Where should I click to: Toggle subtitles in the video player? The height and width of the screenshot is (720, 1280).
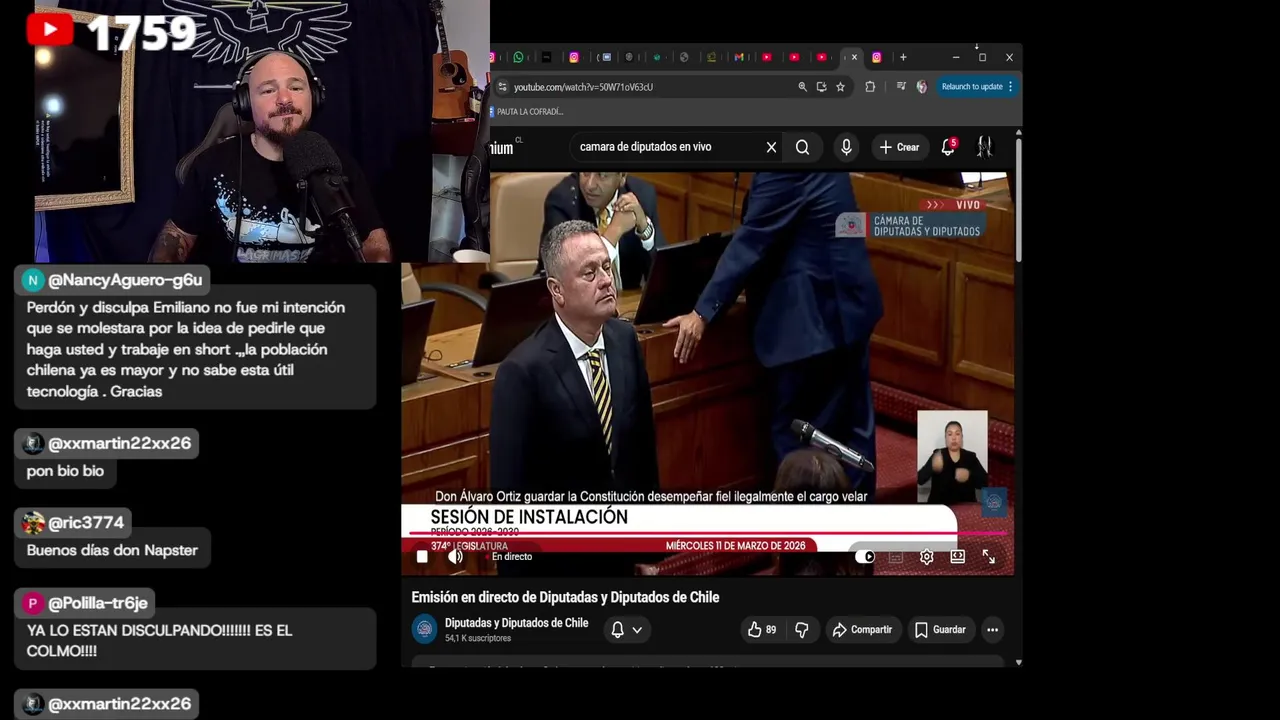click(896, 557)
